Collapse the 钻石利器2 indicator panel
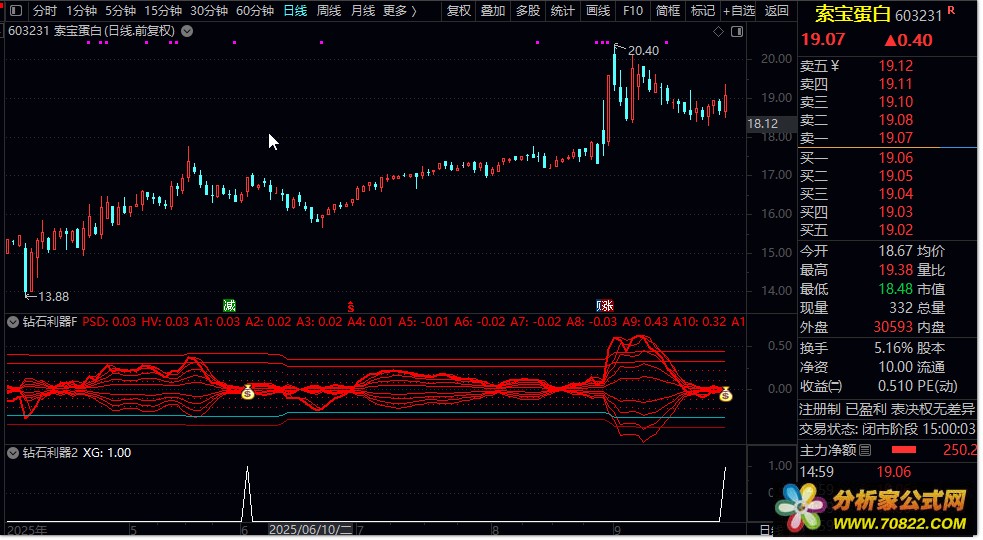This screenshot has height=540, width=983. point(13,453)
